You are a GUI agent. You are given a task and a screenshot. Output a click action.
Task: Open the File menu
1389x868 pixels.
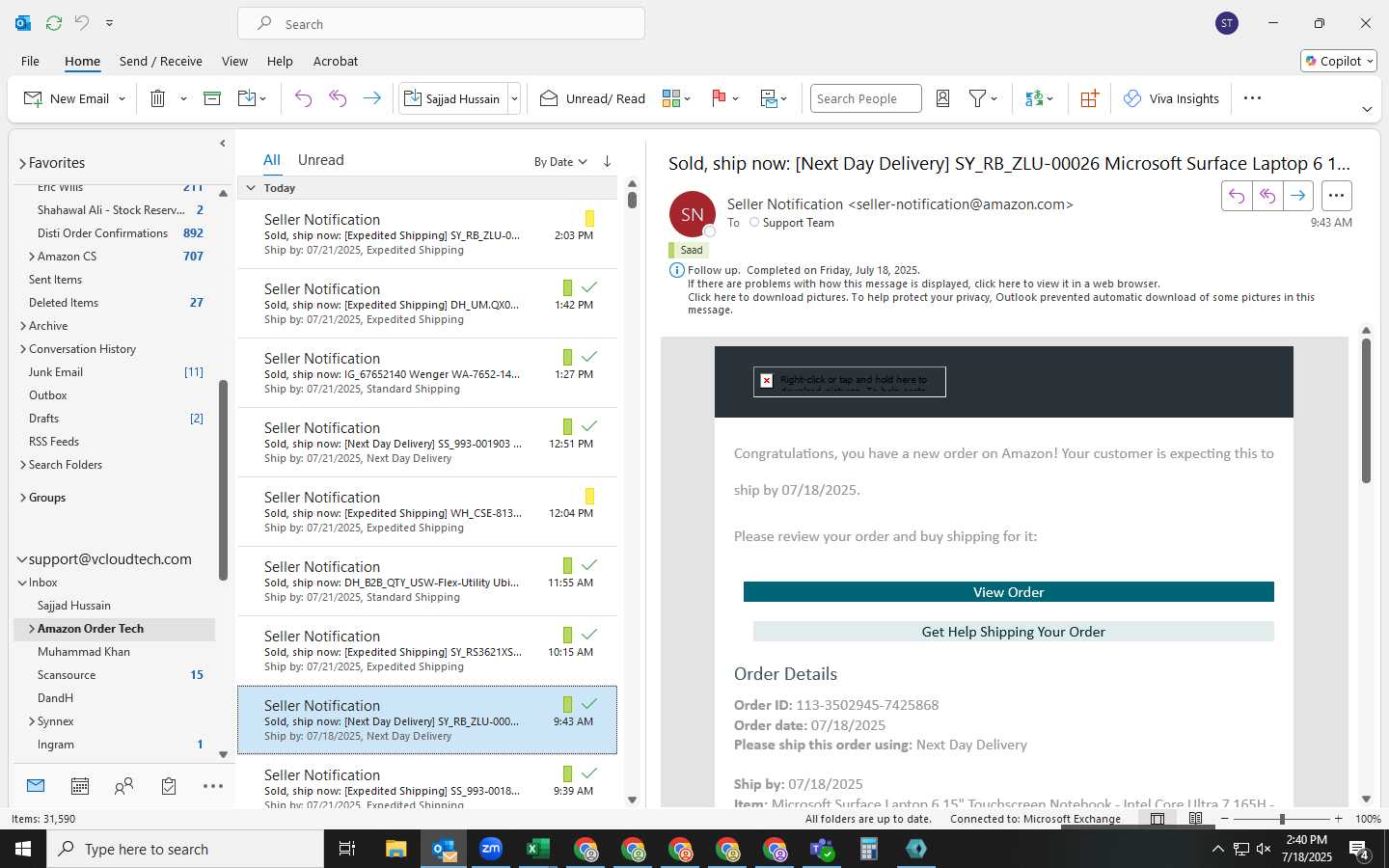(30, 61)
